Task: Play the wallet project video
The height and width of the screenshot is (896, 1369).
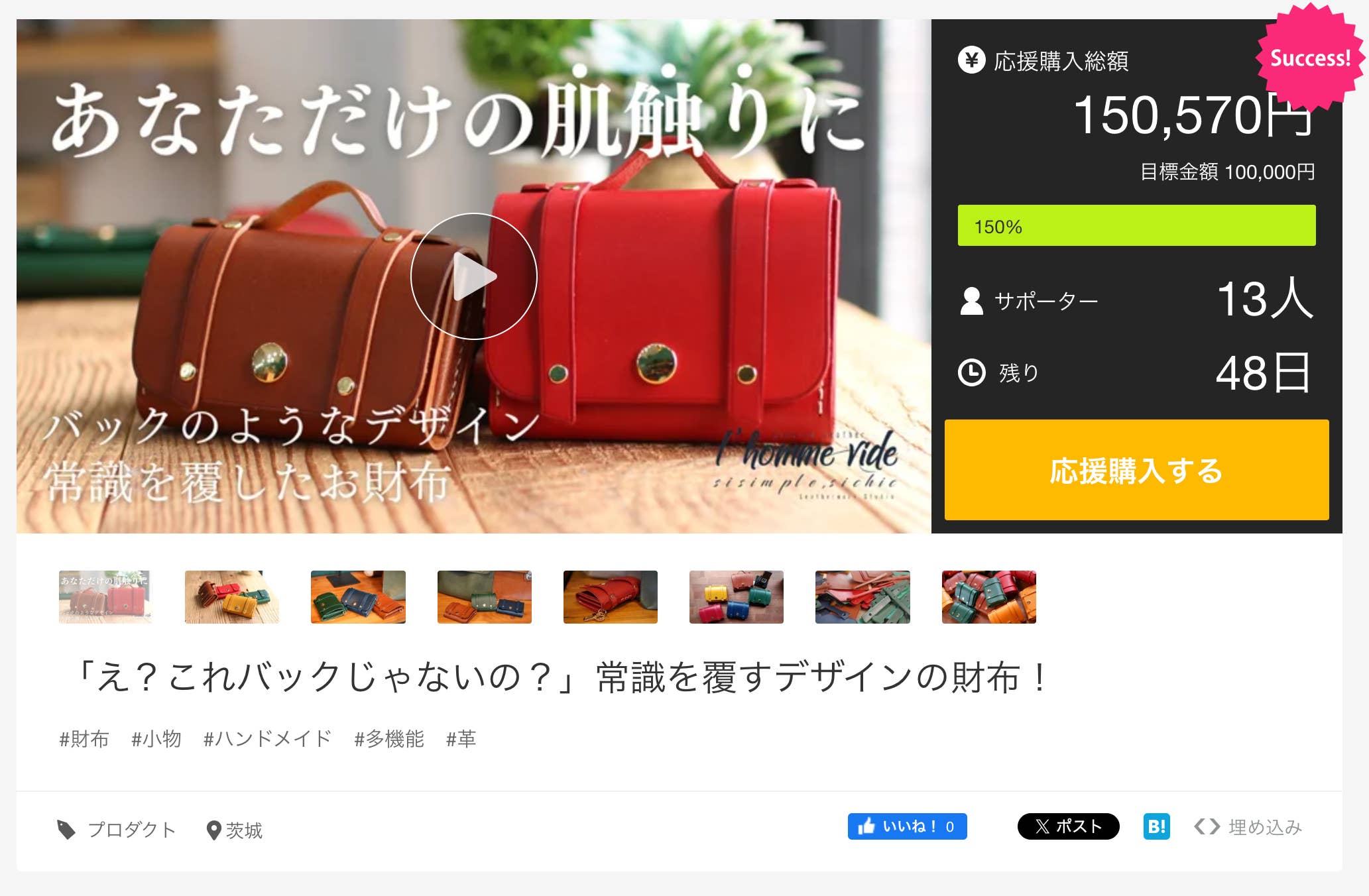Action: (x=473, y=276)
